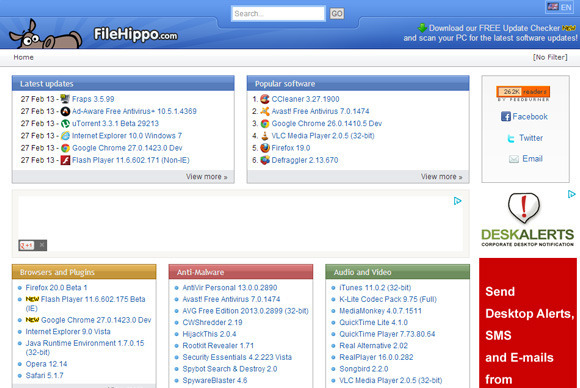Screen dimensions: 580x388
Task: Click the Email envelope icon
Action: [514, 159]
